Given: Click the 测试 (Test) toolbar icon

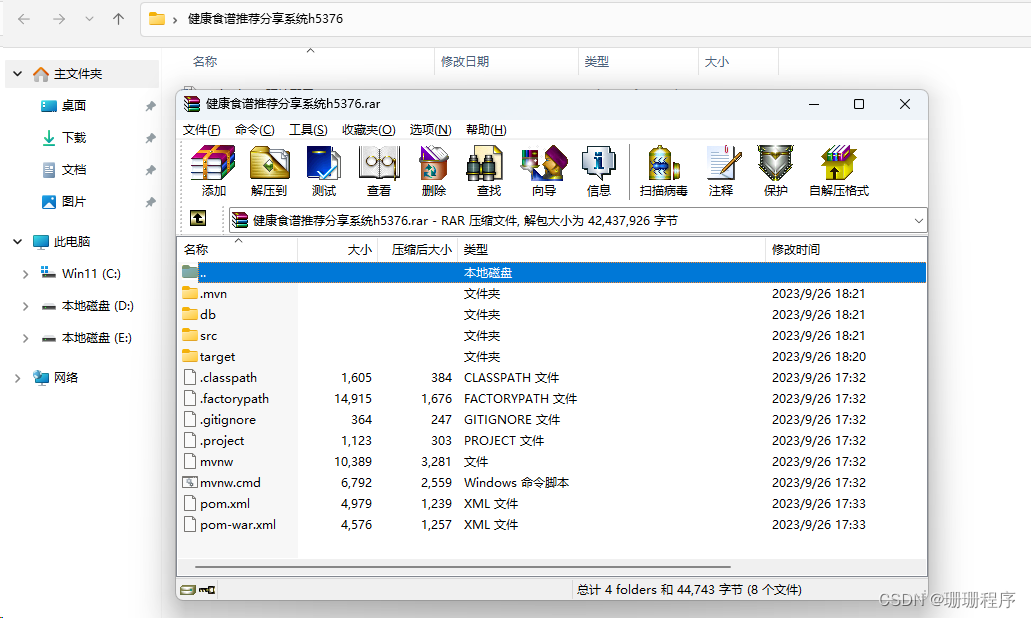Looking at the screenshot, I should click(324, 163).
